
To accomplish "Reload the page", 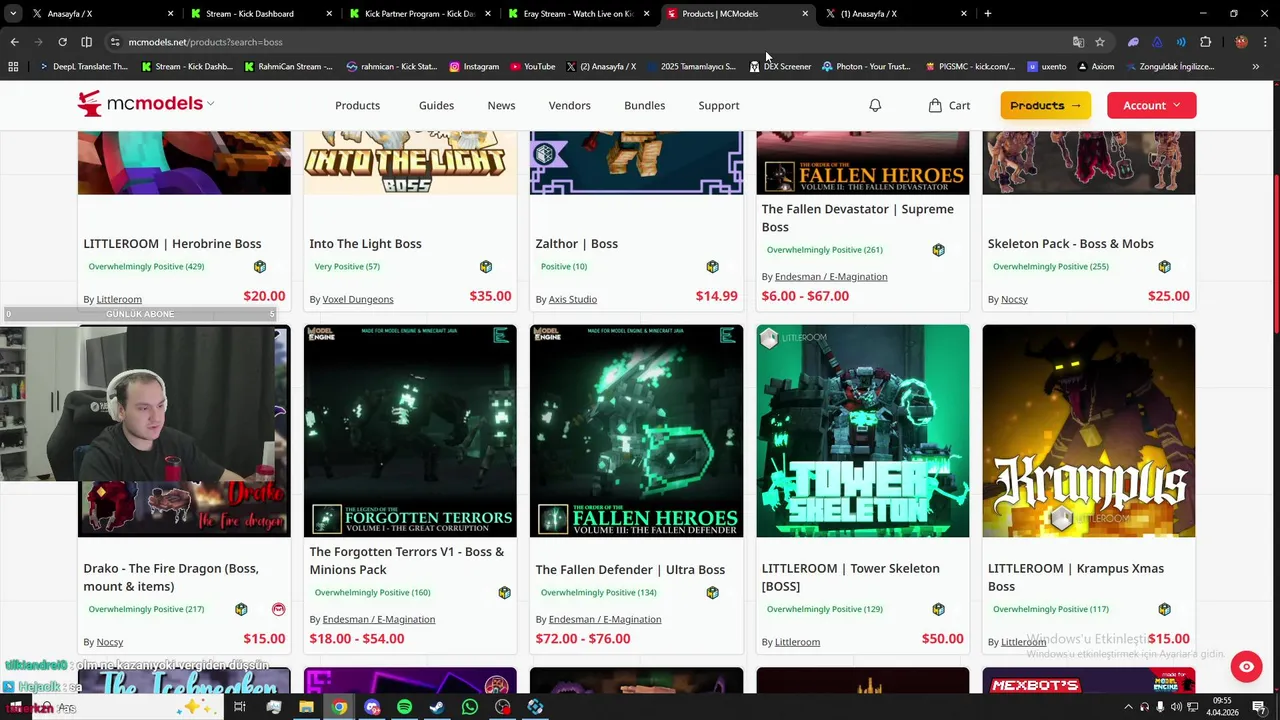I will [x=62, y=42].
